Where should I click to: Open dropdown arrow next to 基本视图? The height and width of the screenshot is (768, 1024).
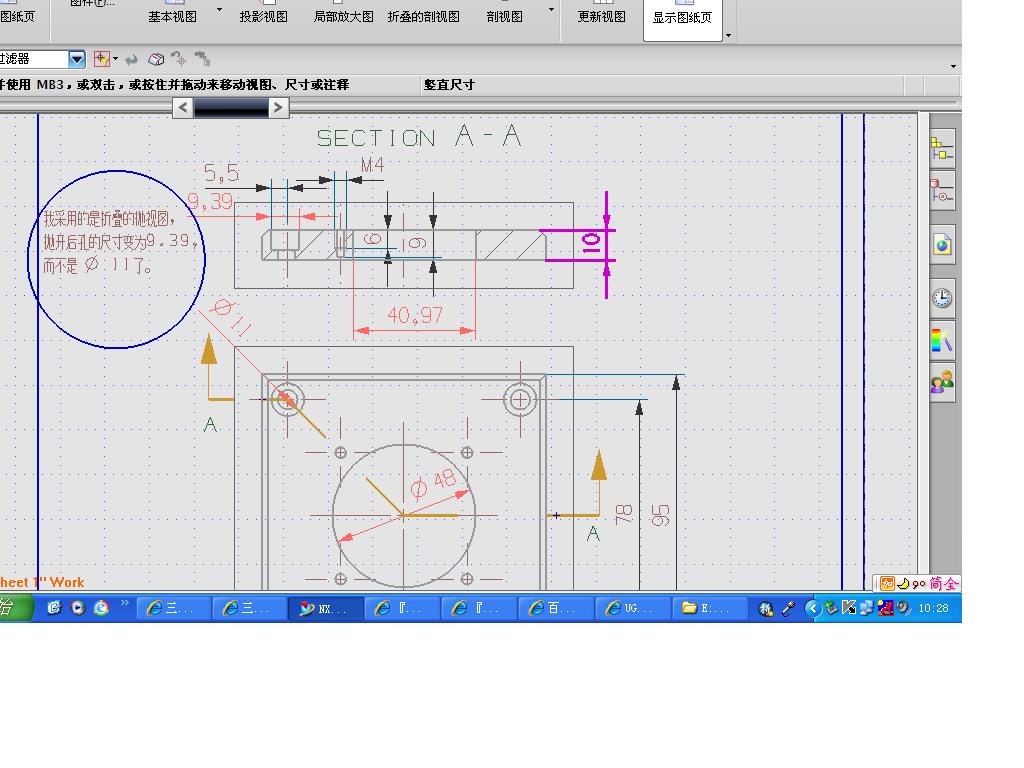(219, 10)
